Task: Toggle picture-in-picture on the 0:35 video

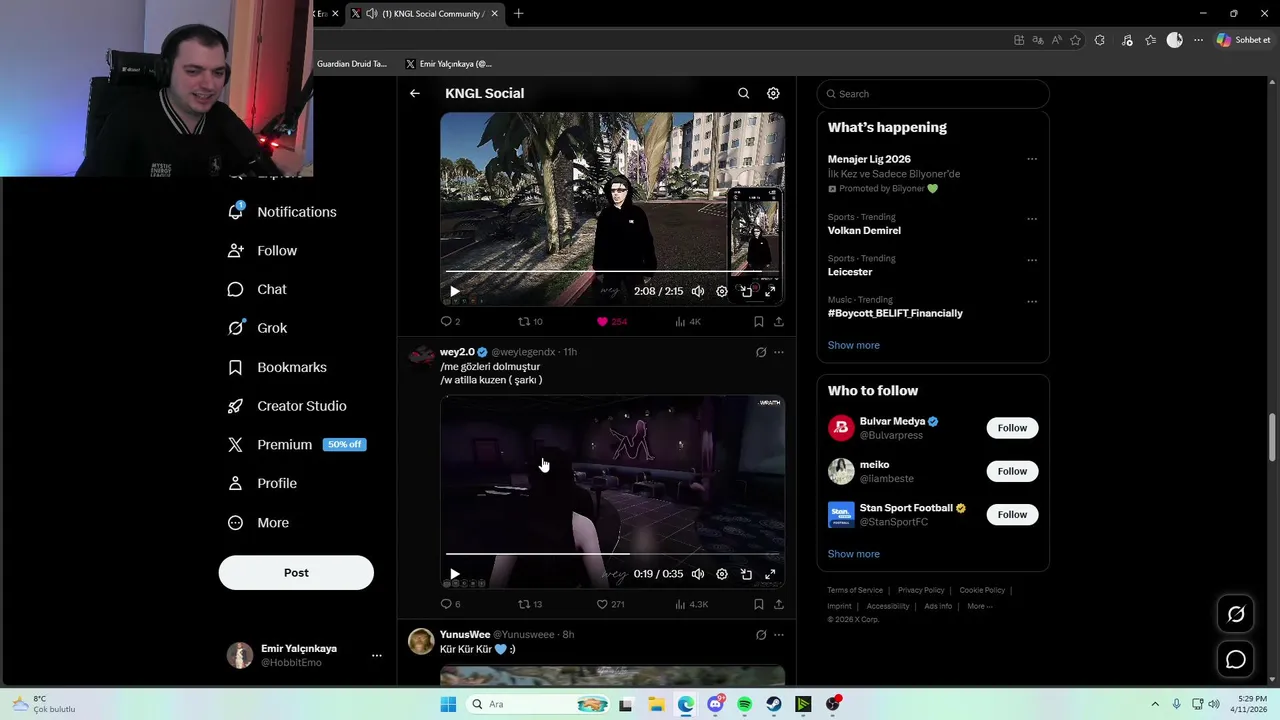Action: click(746, 574)
